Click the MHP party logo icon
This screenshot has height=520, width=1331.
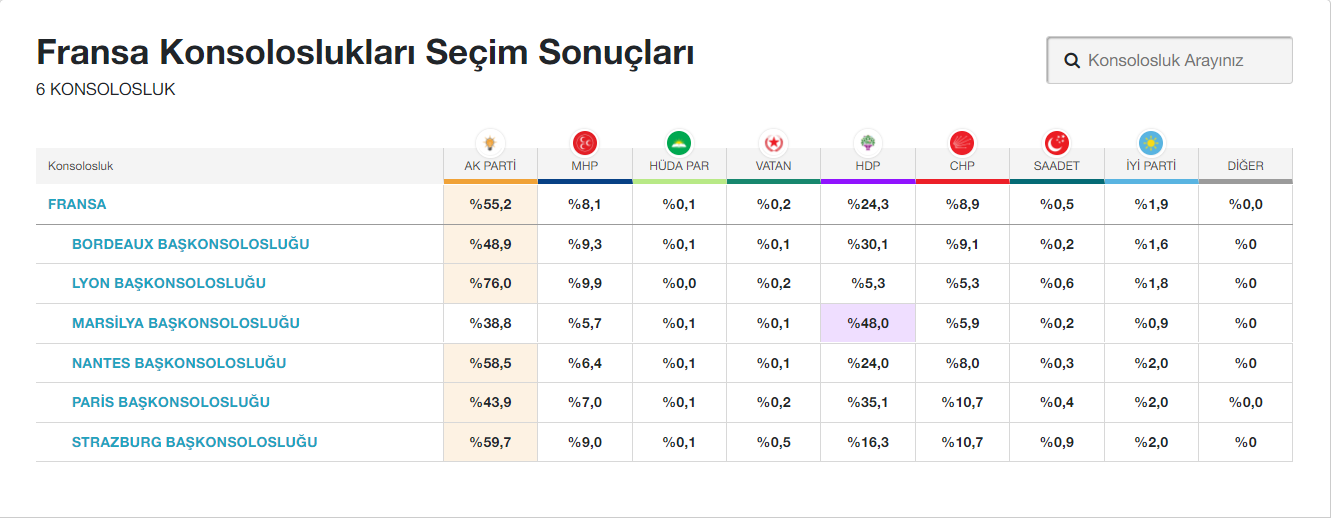click(584, 142)
